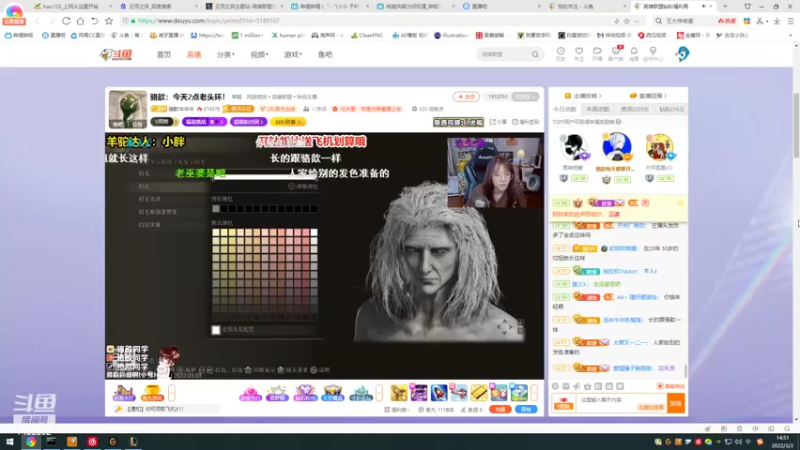
Task: Send the purple diamond gift
Action: (305, 393)
